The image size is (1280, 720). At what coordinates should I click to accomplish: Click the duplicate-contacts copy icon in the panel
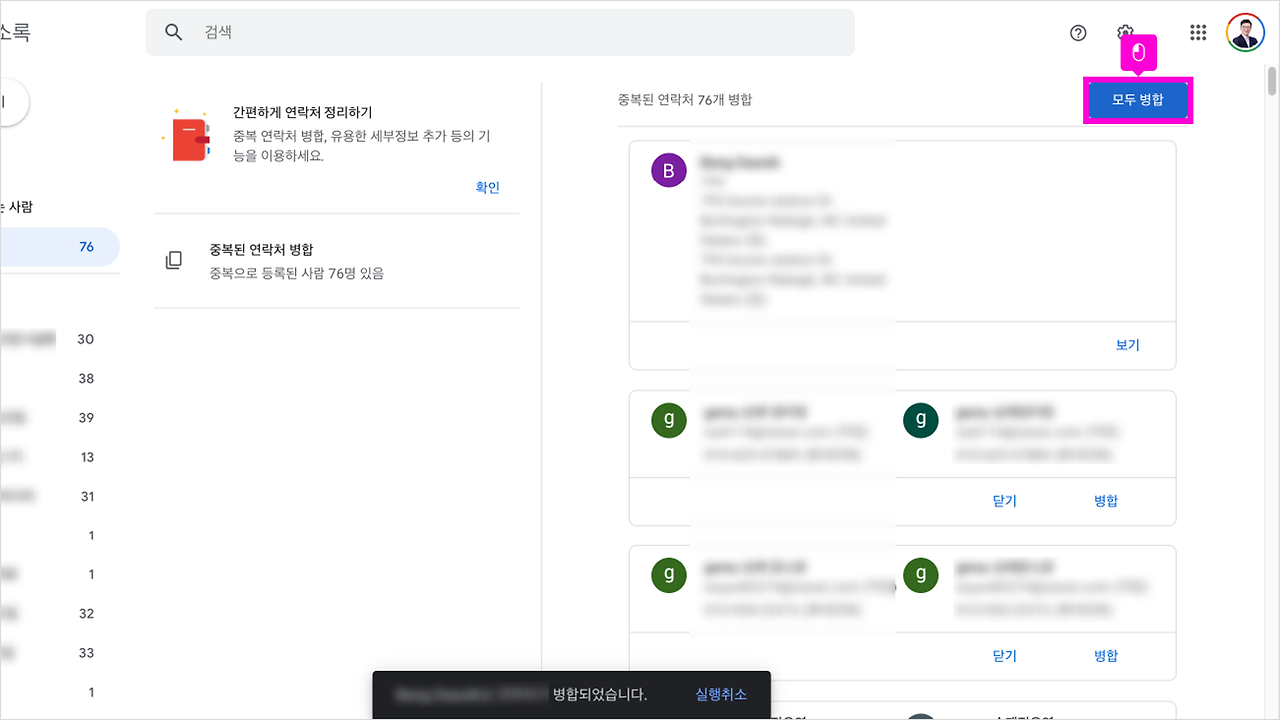(175, 260)
